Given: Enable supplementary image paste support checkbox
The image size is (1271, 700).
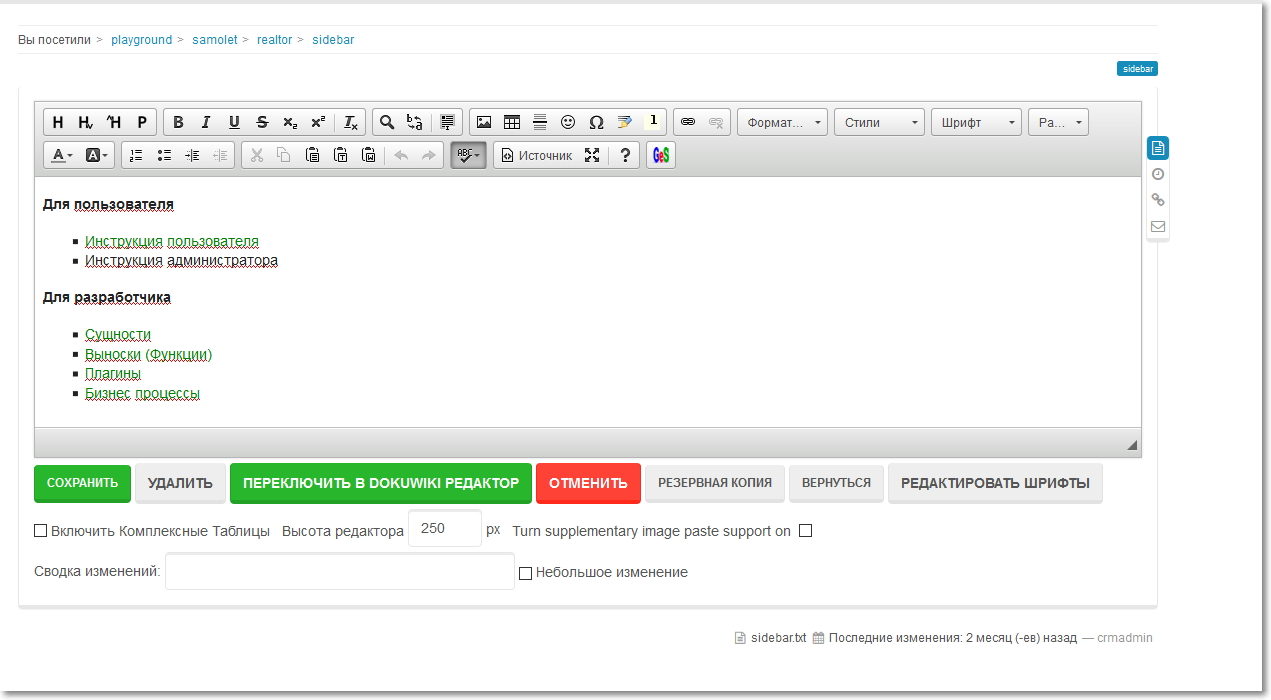Looking at the screenshot, I should 805,531.
